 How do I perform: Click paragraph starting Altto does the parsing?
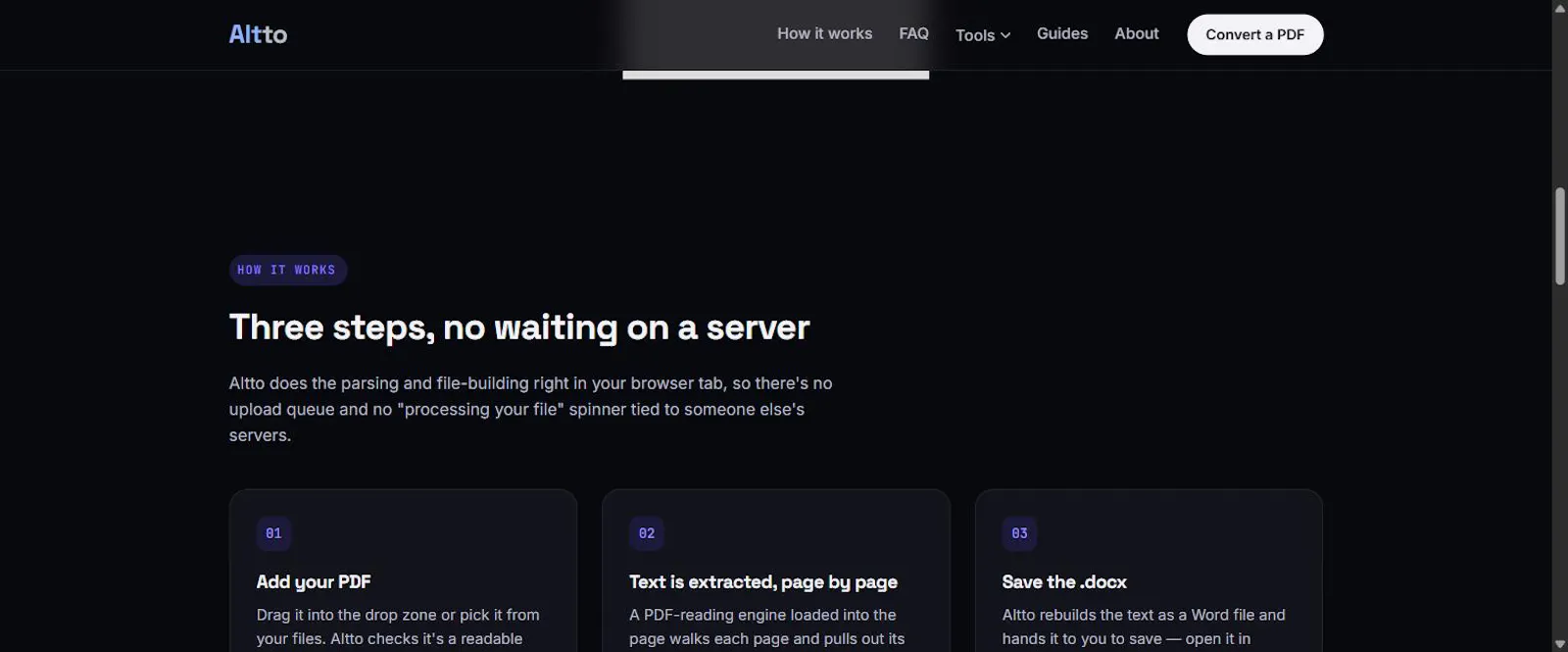531,409
